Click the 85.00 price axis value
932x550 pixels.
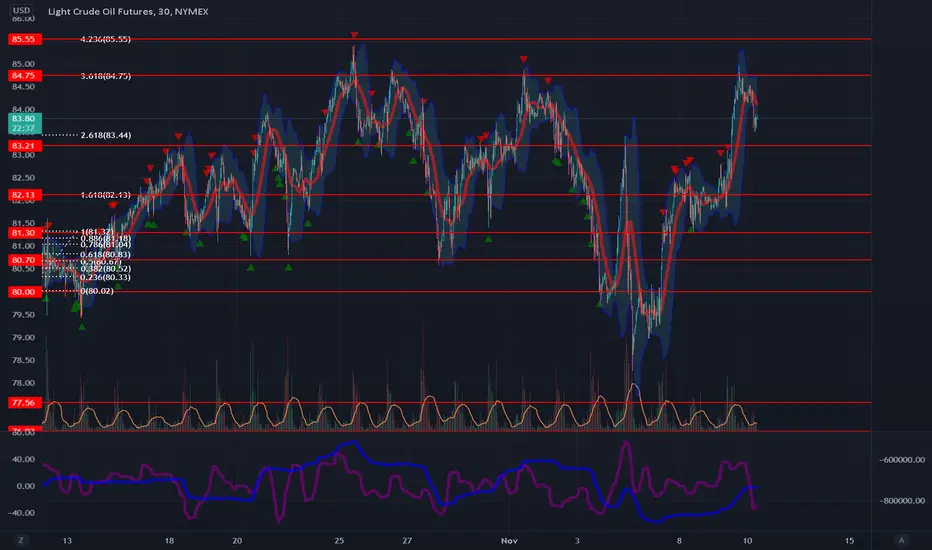pos(23,64)
